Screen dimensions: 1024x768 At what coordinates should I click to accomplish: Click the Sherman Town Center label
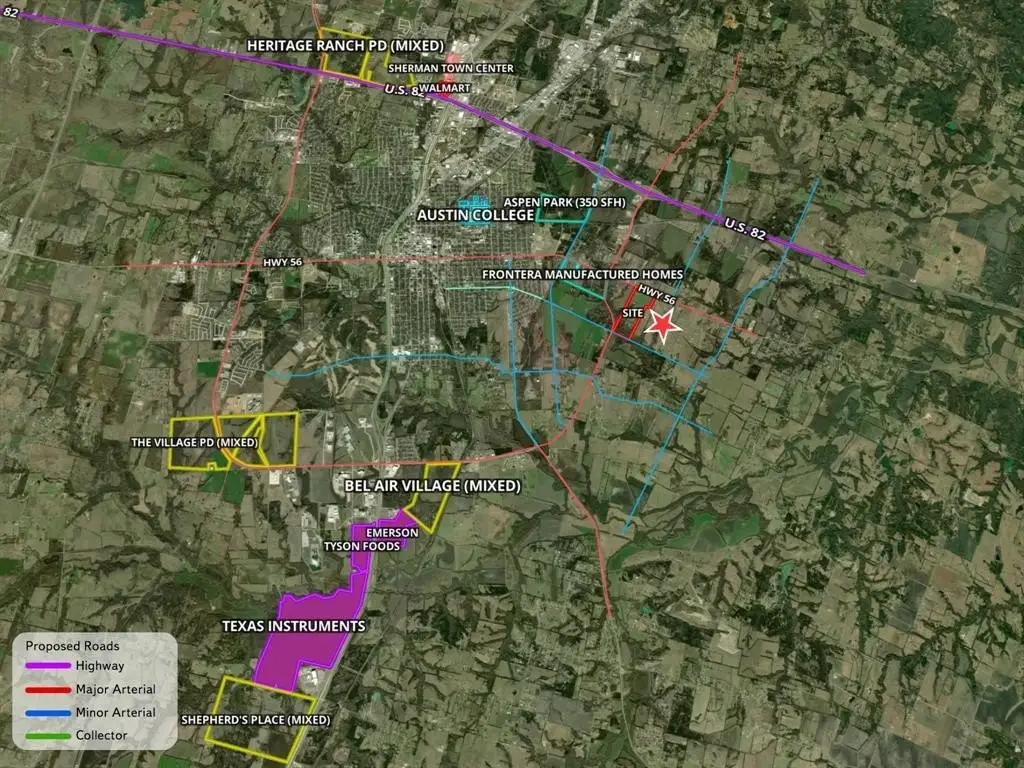pos(451,69)
